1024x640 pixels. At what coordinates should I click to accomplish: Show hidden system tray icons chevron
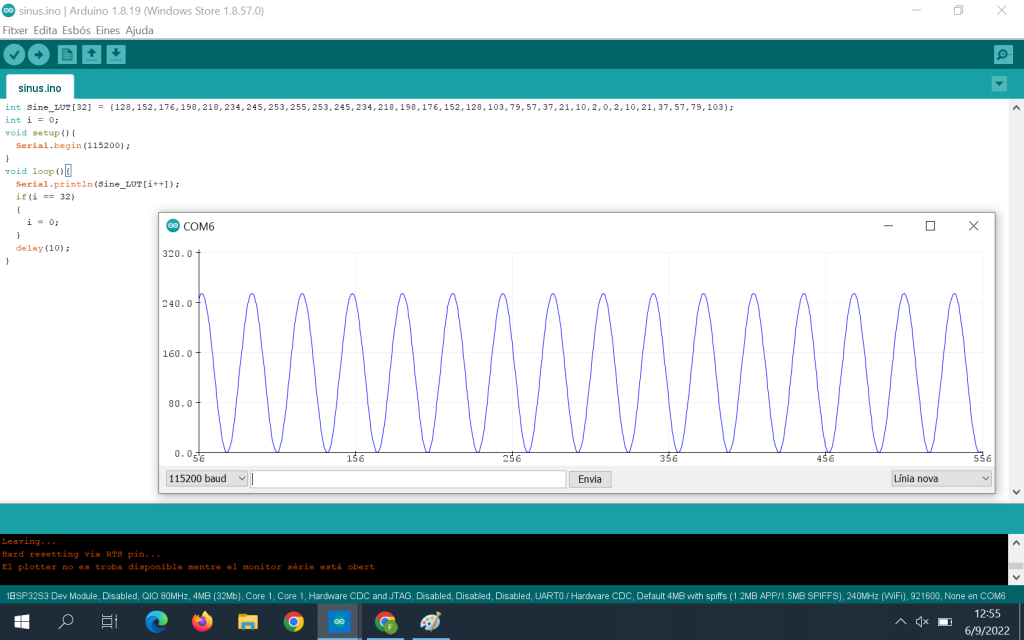point(900,622)
